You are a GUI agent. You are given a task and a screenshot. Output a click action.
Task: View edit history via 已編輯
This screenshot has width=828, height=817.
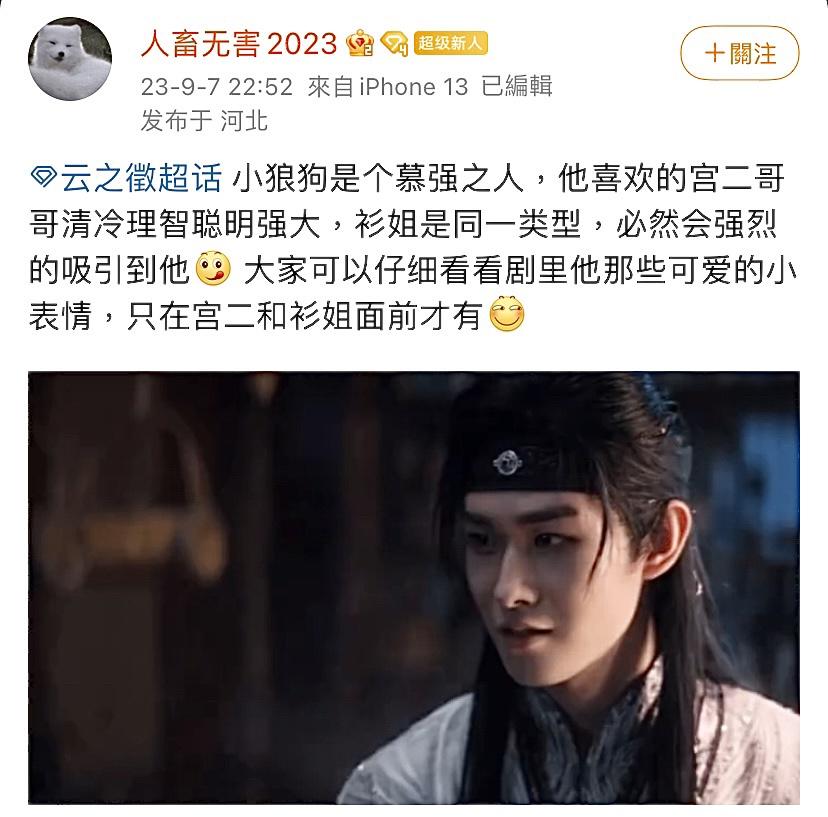point(516,87)
